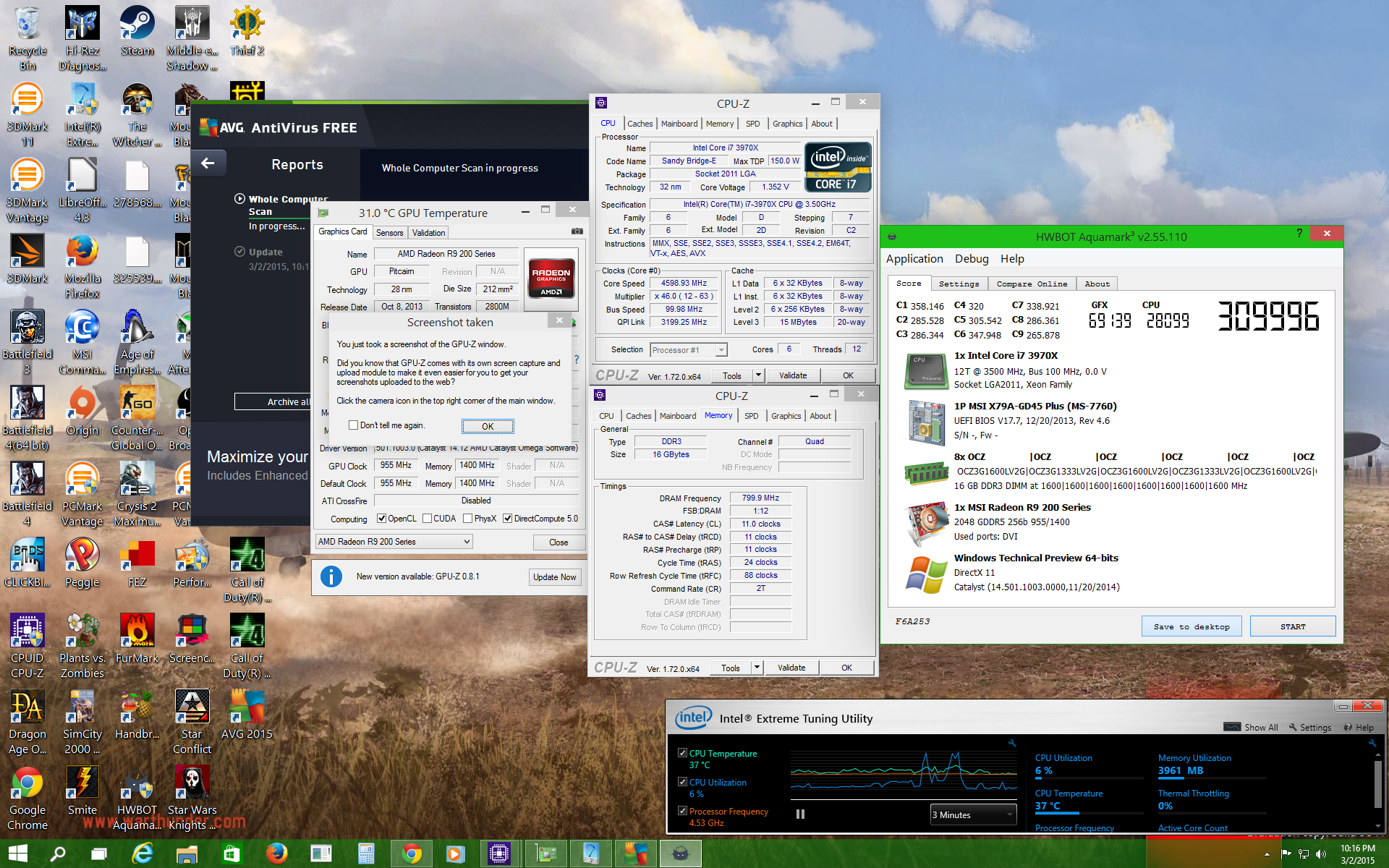The width and height of the screenshot is (1389, 868).
Task: Toggle the CUDA checkbox in GPU-Z
Action: click(427, 519)
